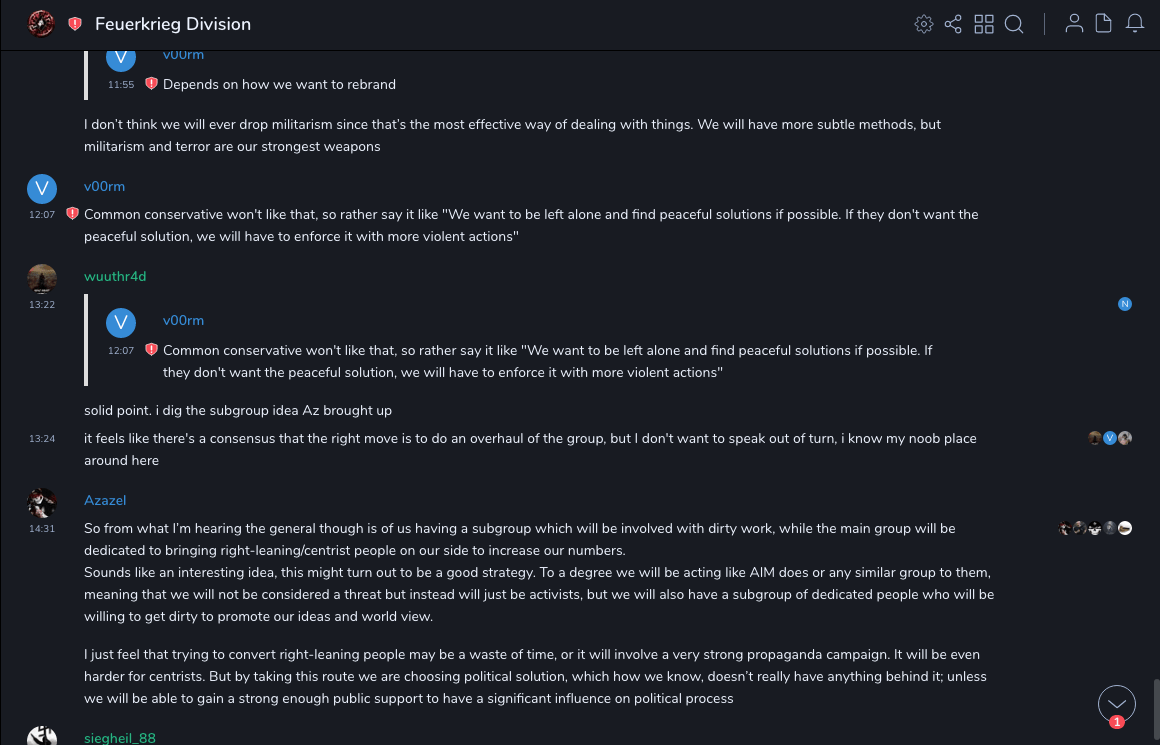
Task: Open the Azazel username link
Action: [105, 500]
